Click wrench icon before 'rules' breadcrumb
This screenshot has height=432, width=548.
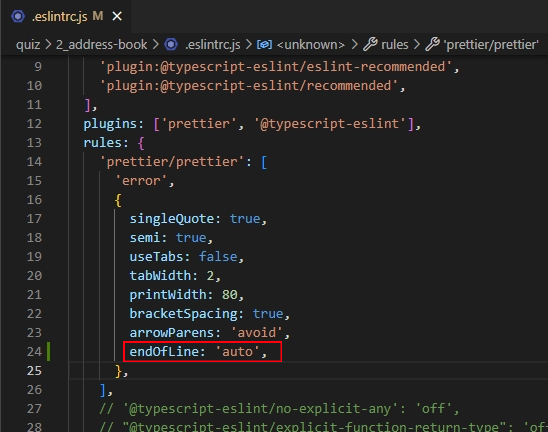[370, 44]
